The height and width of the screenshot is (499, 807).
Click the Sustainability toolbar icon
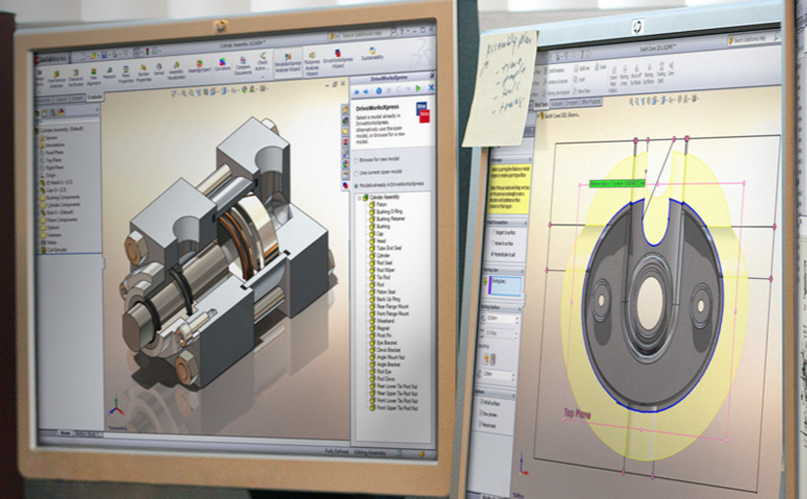(372, 52)
